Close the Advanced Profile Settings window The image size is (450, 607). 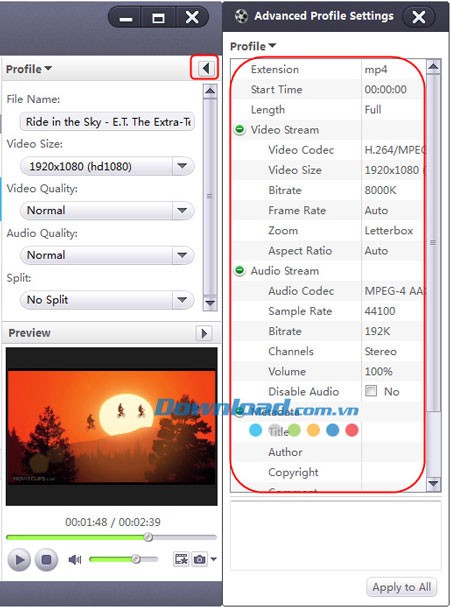[x=418, y=17]
